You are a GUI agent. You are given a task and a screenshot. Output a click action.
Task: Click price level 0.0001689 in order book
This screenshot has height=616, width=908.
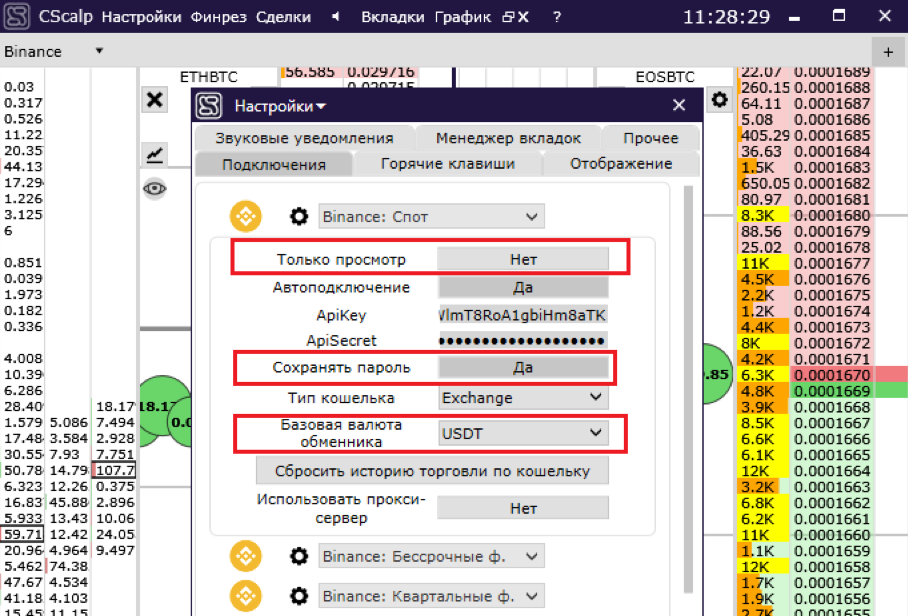[832, 72]
